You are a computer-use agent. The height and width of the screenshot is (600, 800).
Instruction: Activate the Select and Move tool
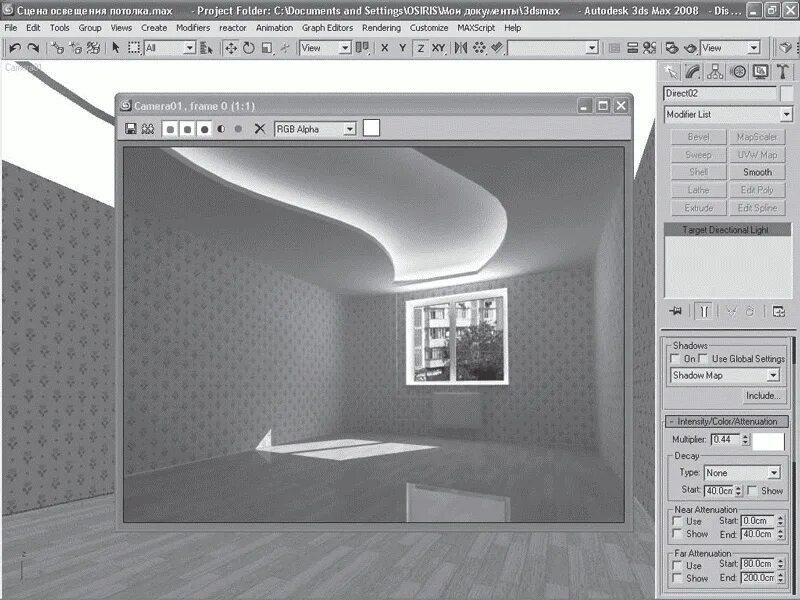(x=231, y=48)
